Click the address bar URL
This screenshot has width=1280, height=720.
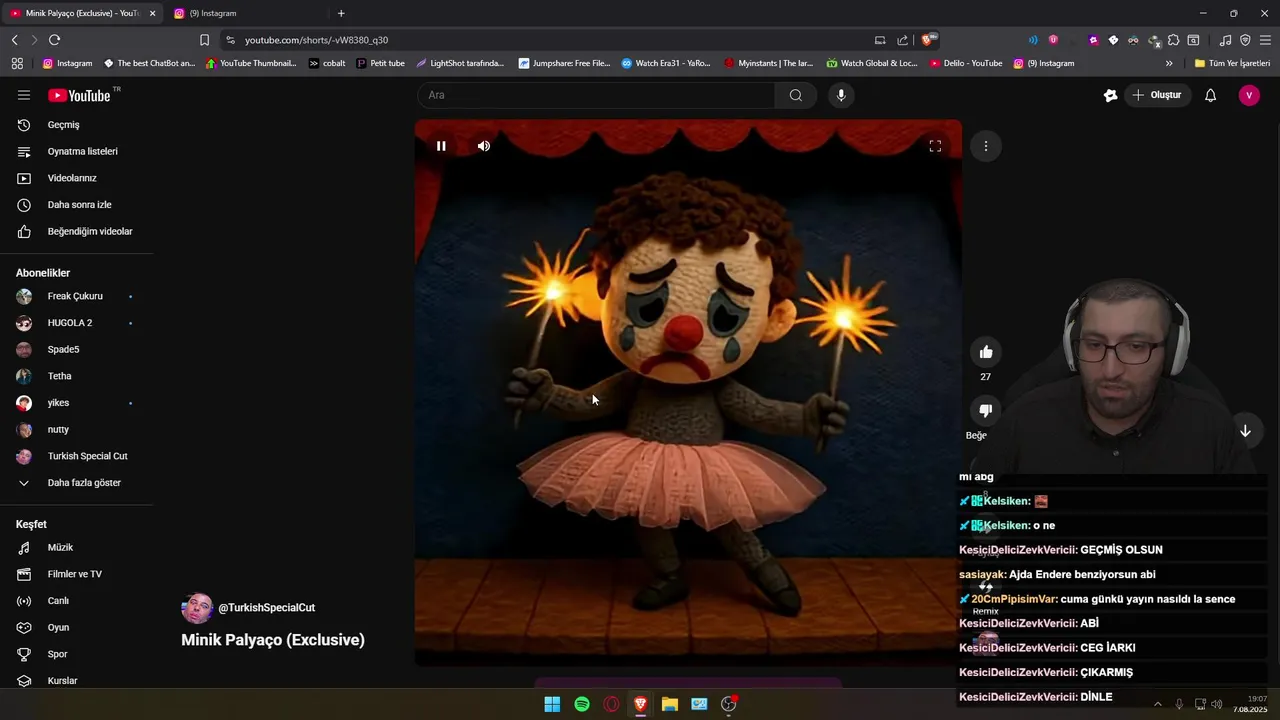pyautogui.click(x=316, y=40)
